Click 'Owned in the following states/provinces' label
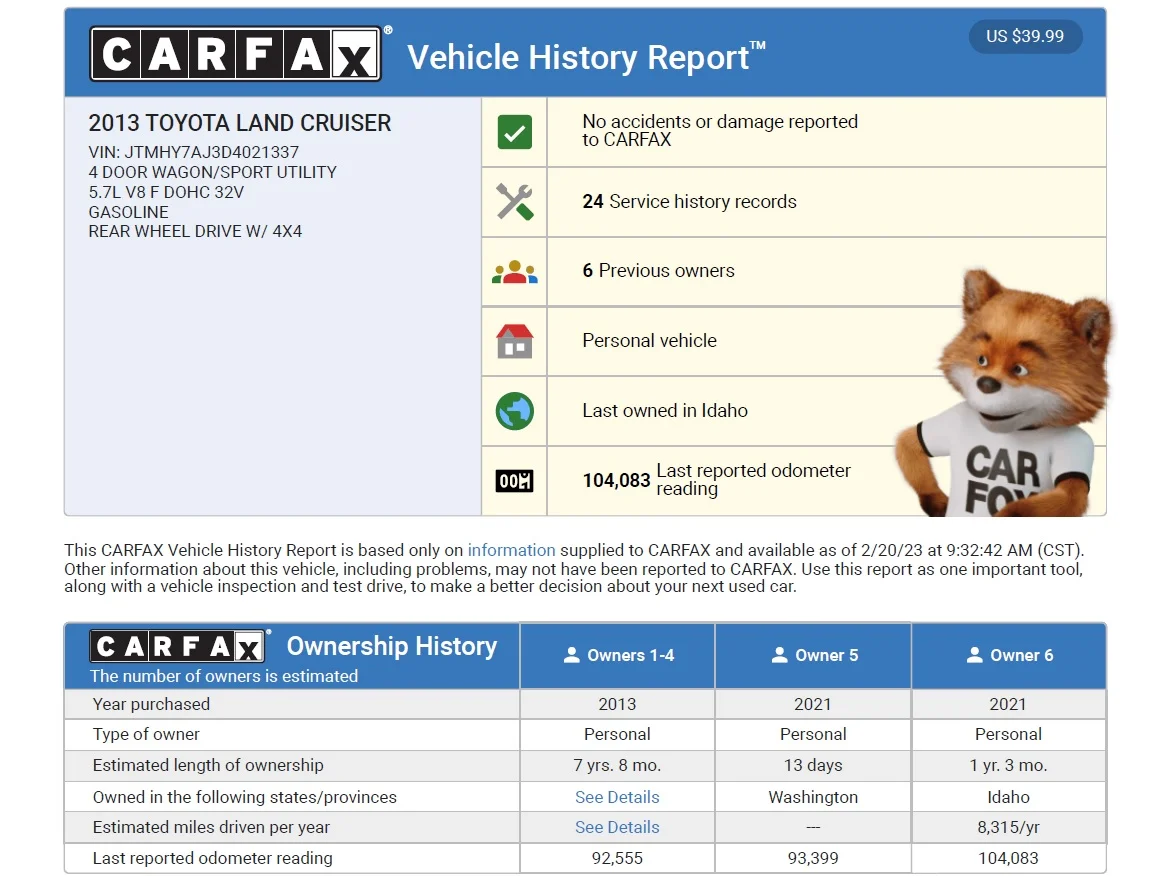Screen dimensions: 1167x876 tap(244, 797)
